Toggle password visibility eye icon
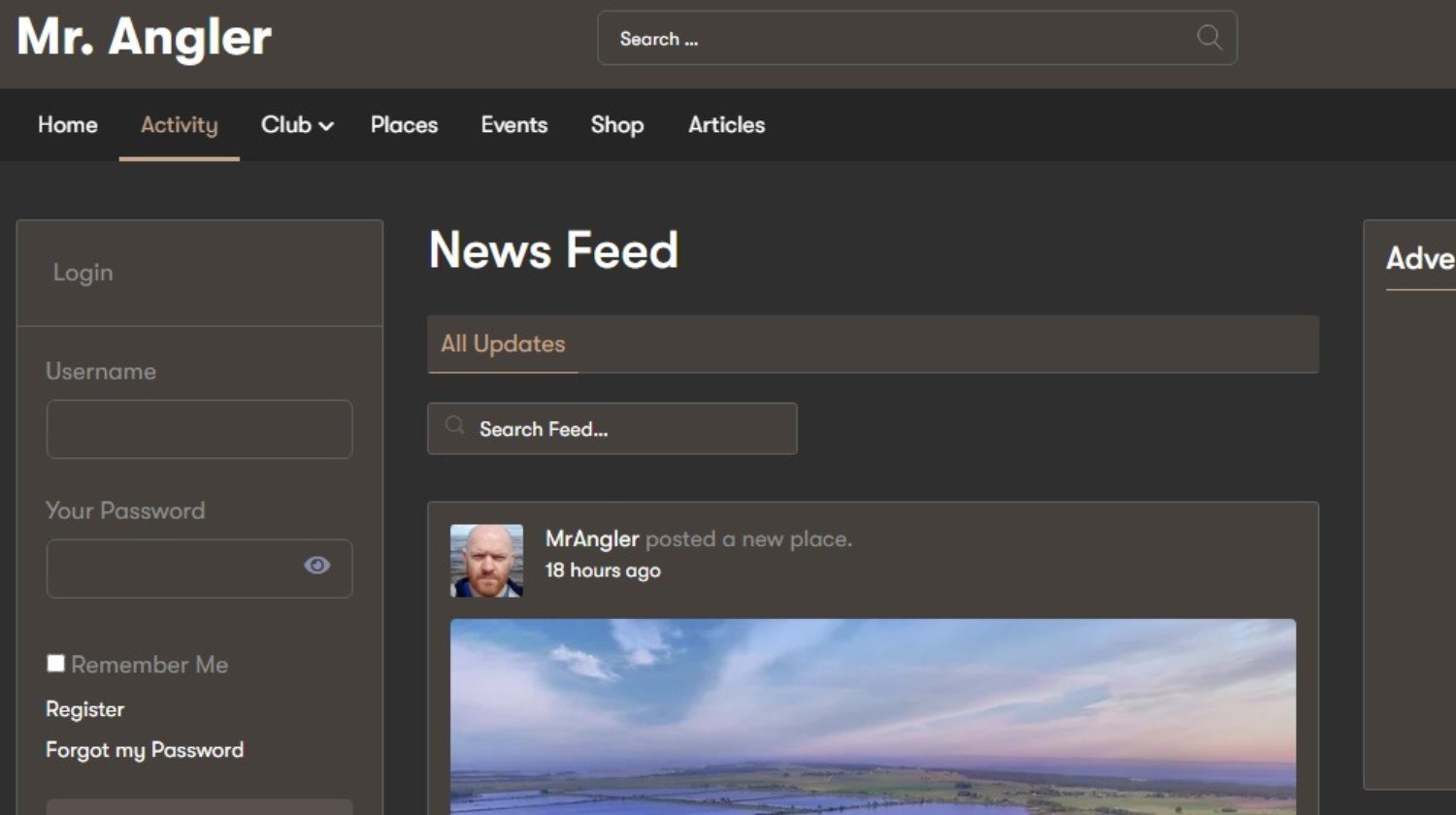Image resolution: width=1456 pixels, height=815 pixels. [x=316, y=566]
